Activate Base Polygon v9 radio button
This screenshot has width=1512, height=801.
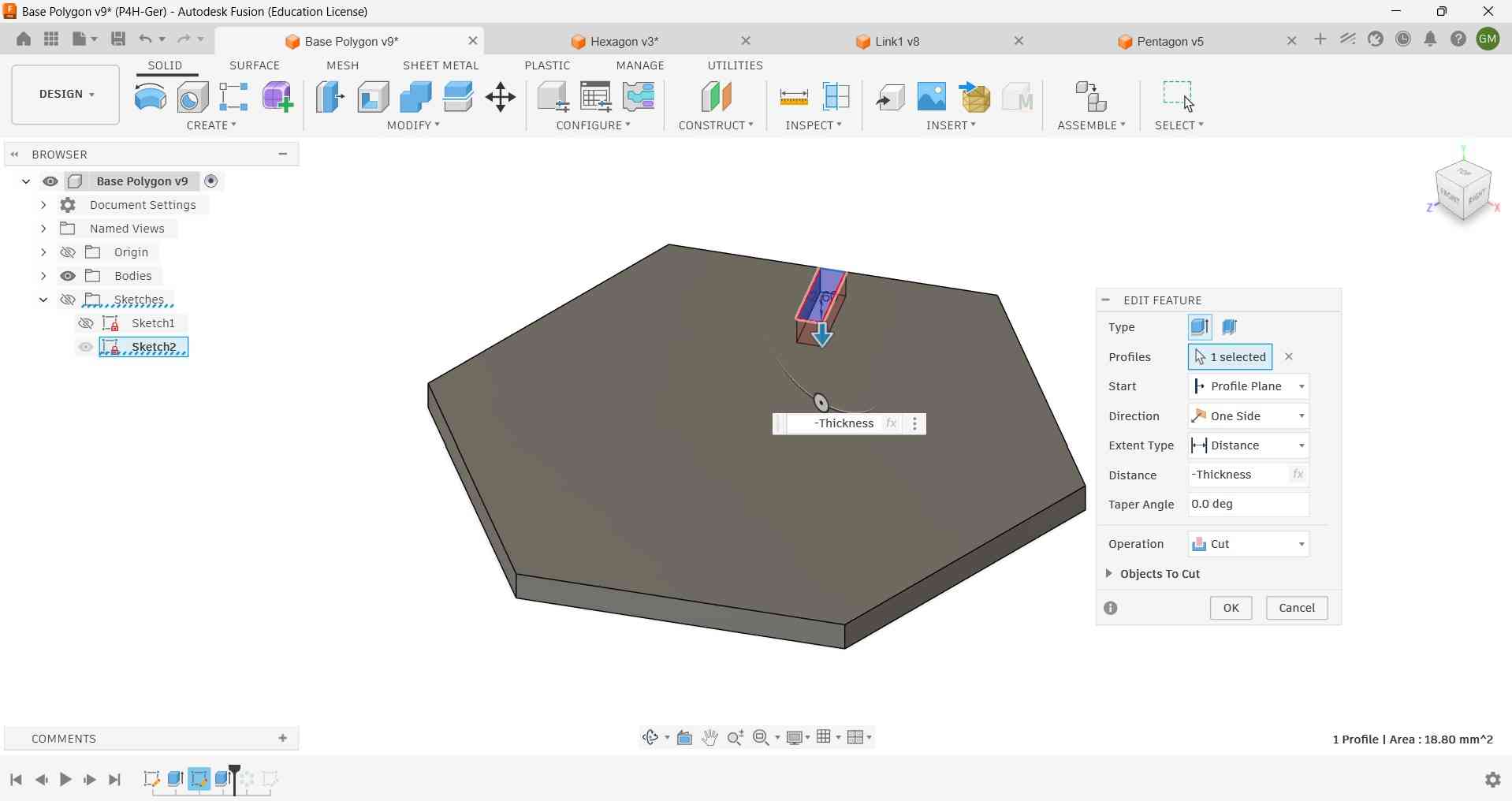(x=211, y=181)
